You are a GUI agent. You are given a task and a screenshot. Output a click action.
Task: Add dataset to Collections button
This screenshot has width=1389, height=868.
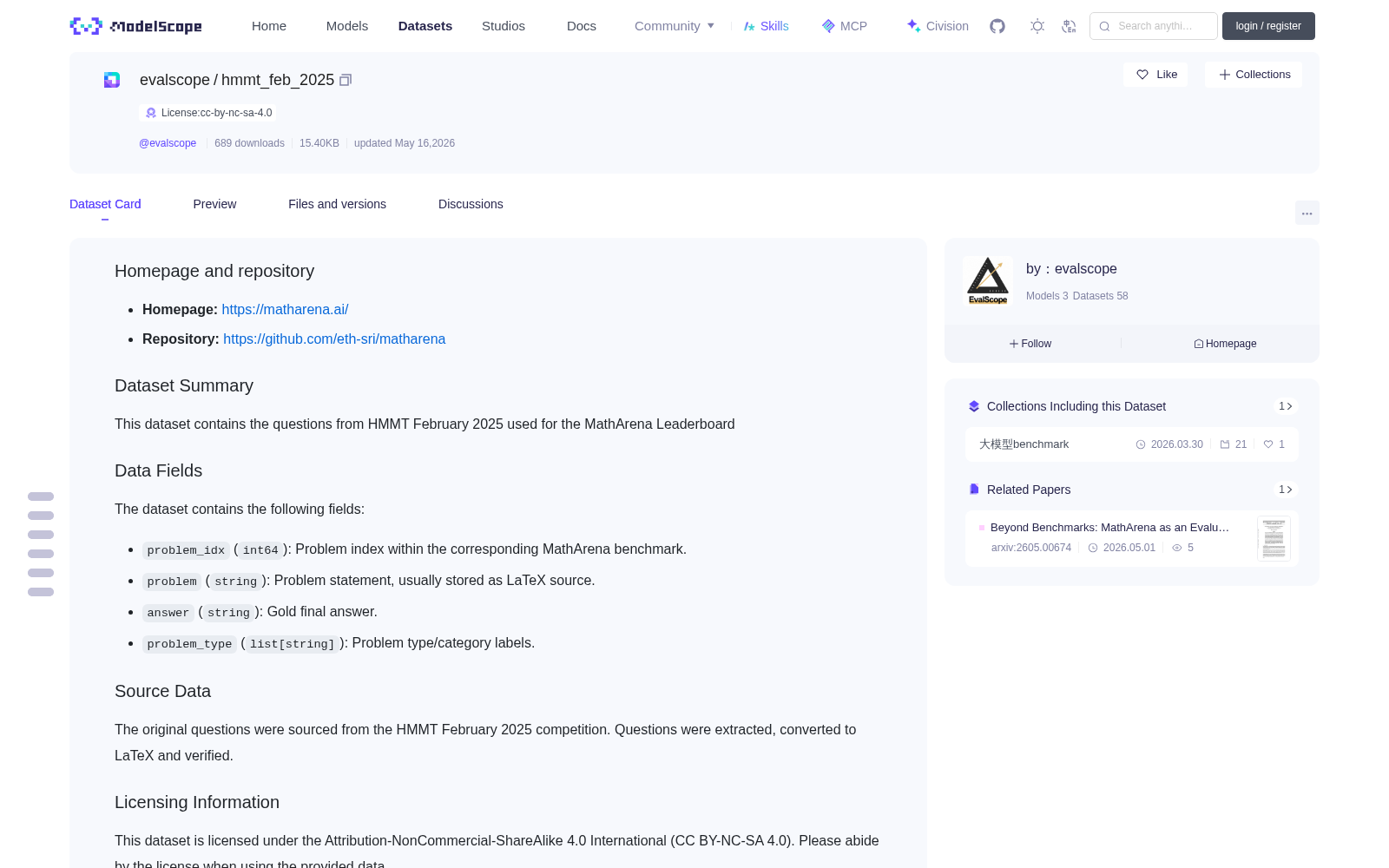[x=1254, y=75]
